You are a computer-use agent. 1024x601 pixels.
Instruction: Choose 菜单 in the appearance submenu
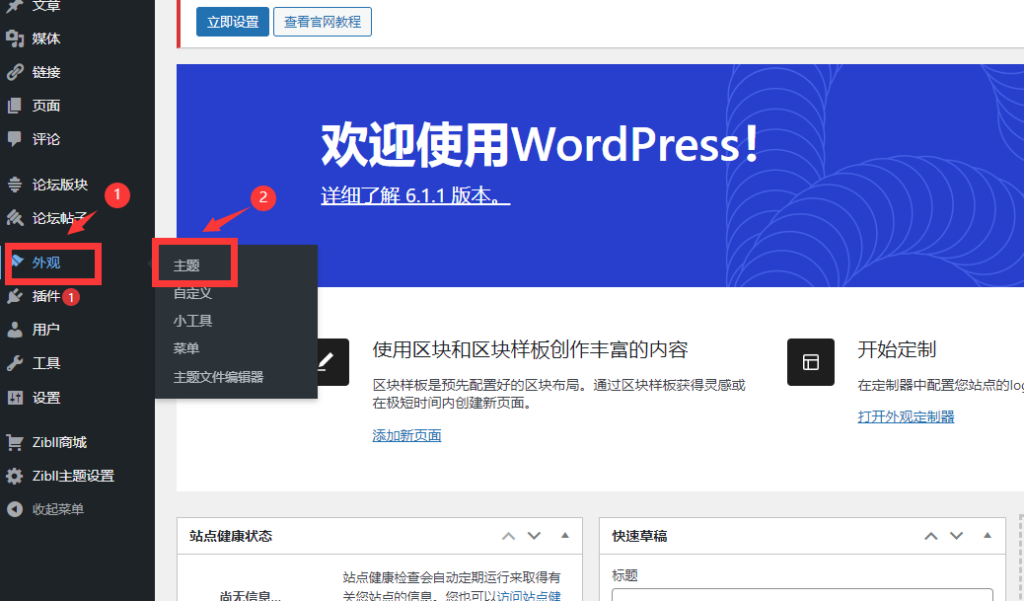tap(186, 348)
